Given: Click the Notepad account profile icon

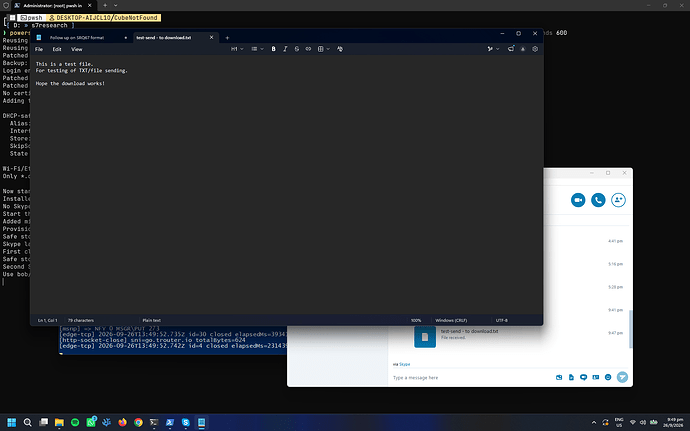Looking at the screenshot, I should [x=523, y=49].
